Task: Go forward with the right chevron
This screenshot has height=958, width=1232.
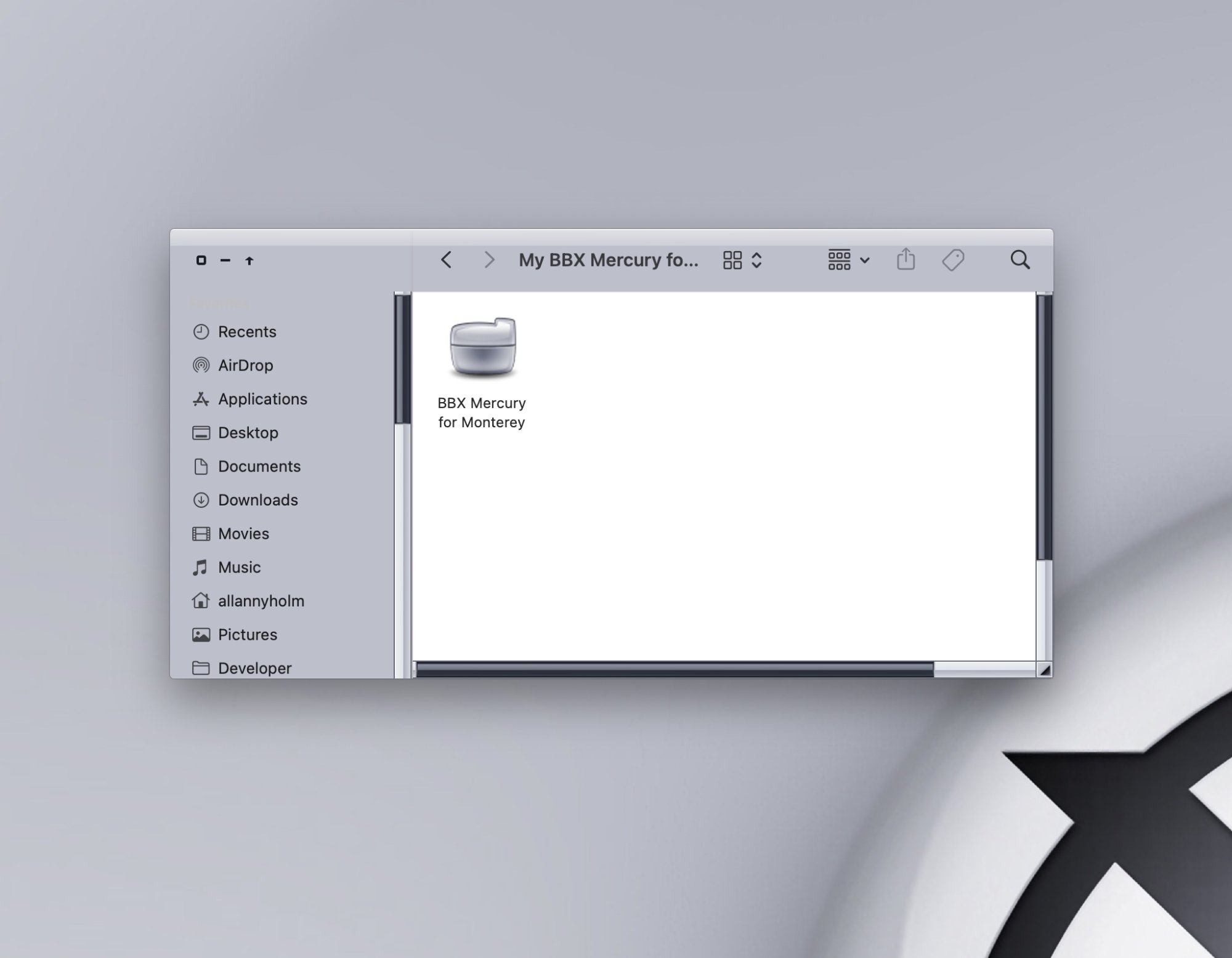Action: pyautogui.click(x=489, y=260)
